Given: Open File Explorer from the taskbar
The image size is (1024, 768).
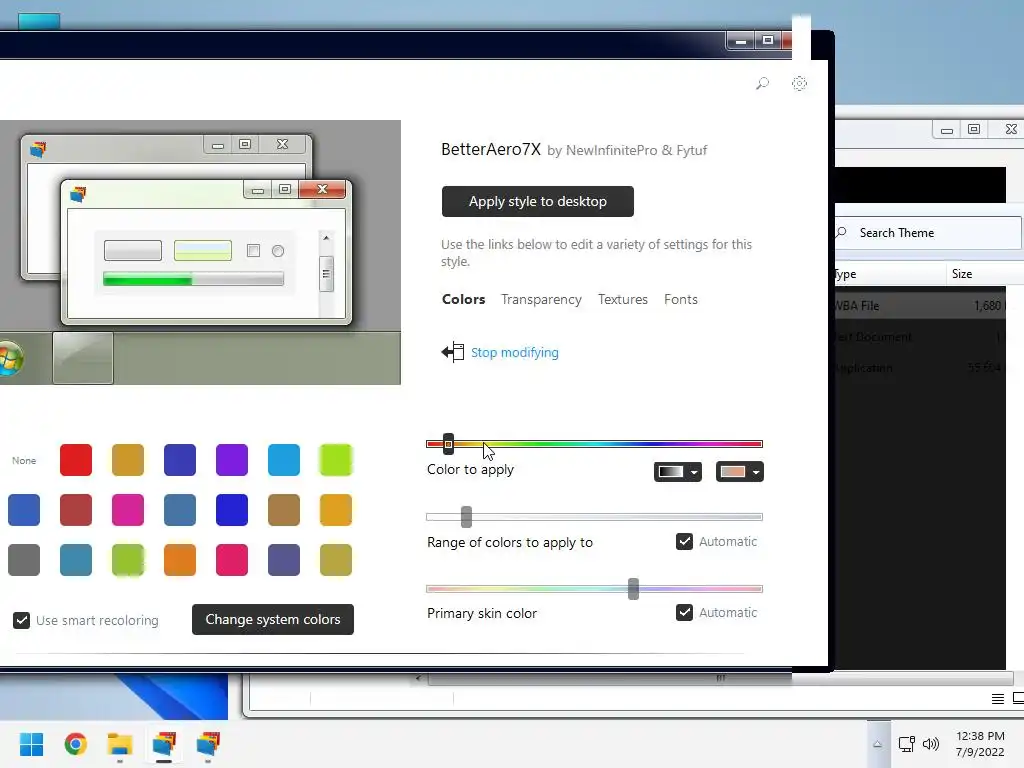Looking at the screenshot, I should 120,744.
